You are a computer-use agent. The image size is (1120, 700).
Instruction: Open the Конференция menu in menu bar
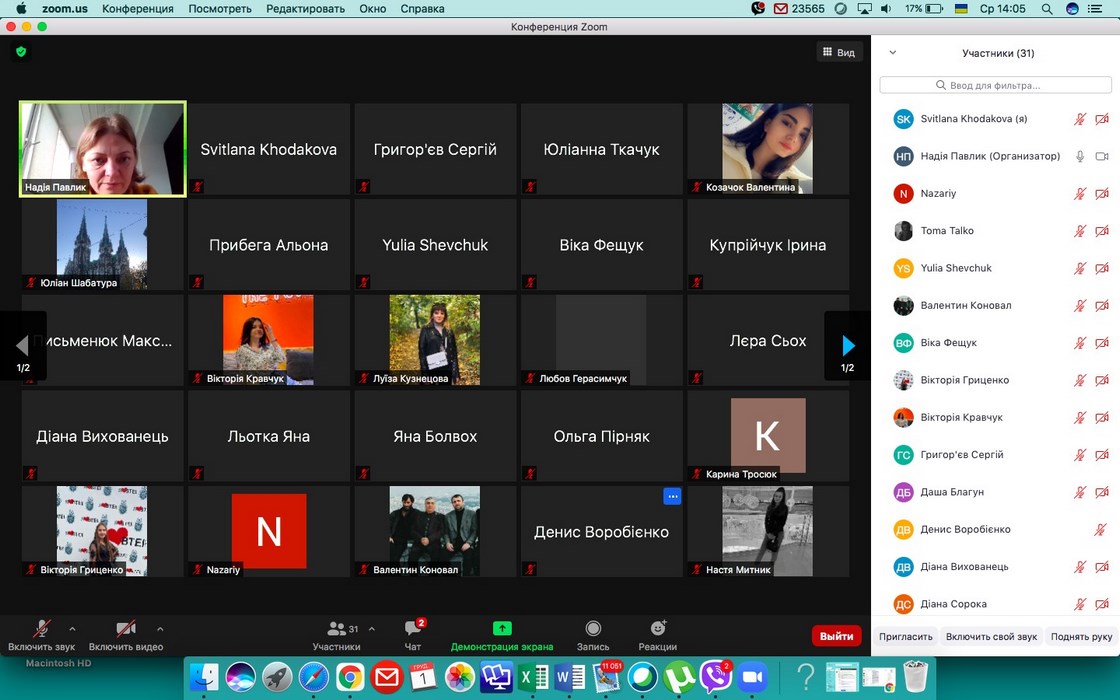(137, 8)
